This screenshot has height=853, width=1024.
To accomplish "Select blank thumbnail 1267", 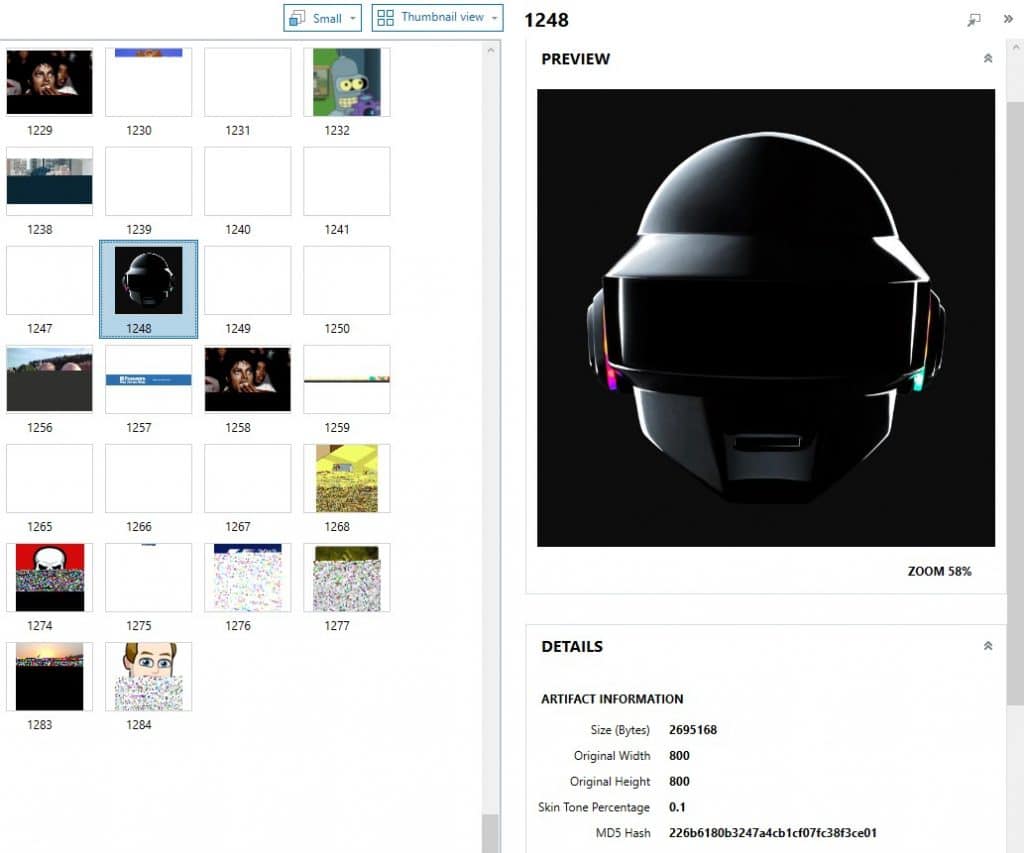I will (x=248, y=478).
